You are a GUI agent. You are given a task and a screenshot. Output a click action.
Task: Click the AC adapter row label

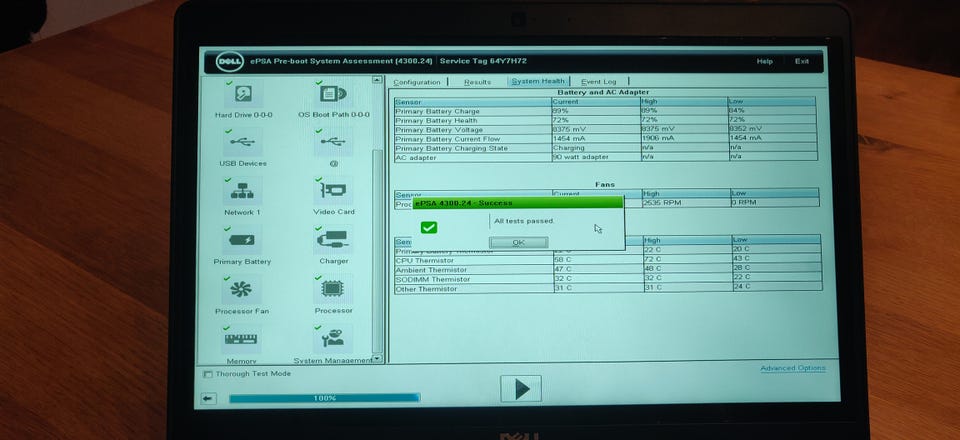click(416, 157)
